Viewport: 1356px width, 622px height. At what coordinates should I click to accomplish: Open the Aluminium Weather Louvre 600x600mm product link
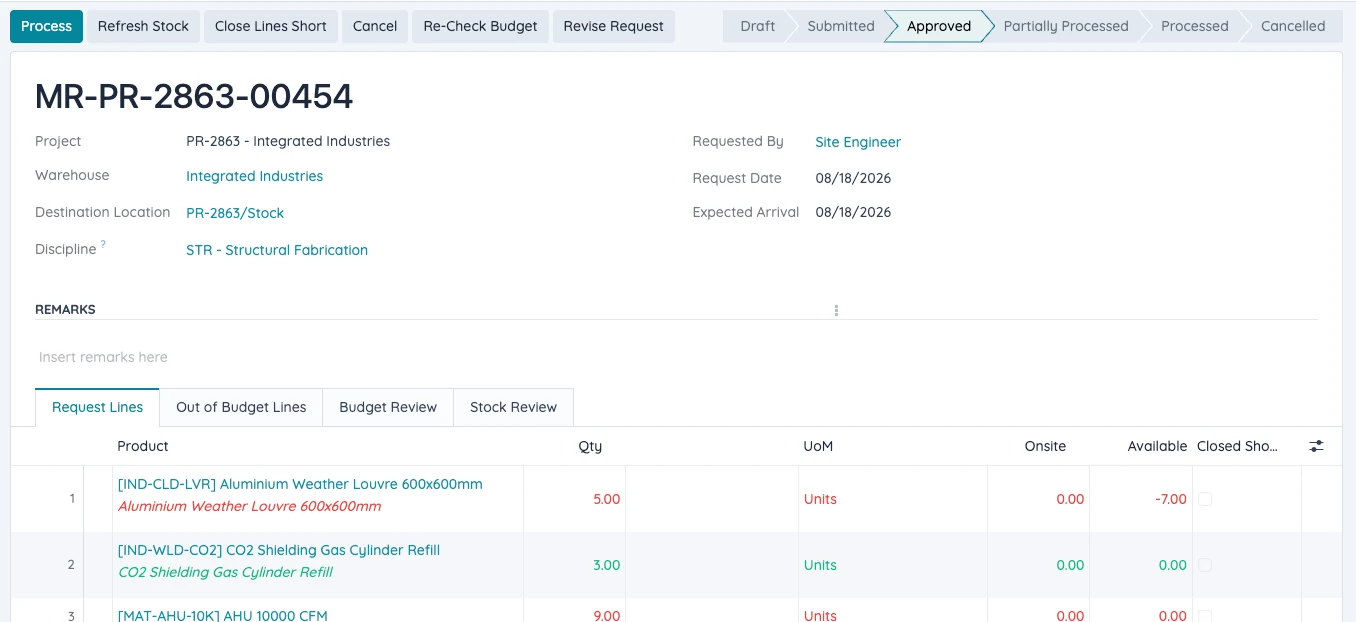pos(300,484)
